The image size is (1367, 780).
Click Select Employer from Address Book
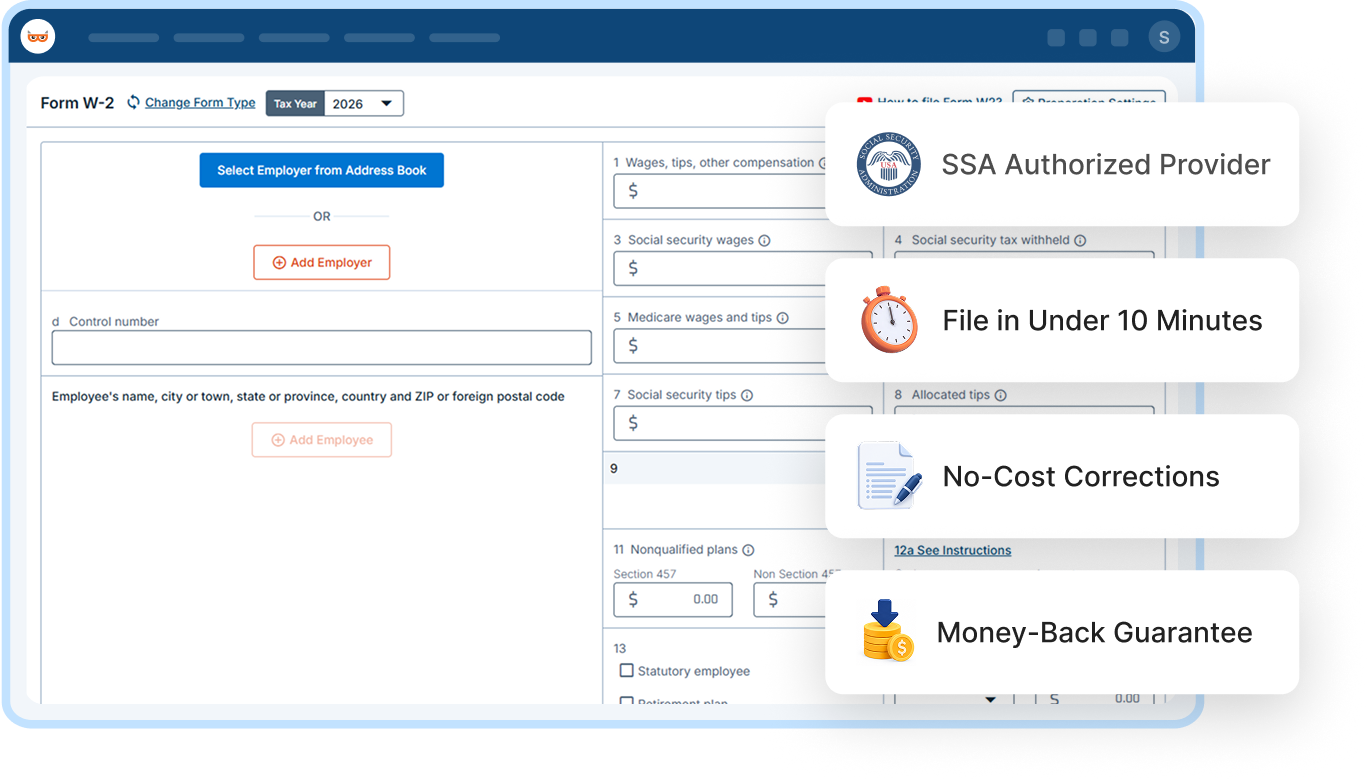(322, 170)
